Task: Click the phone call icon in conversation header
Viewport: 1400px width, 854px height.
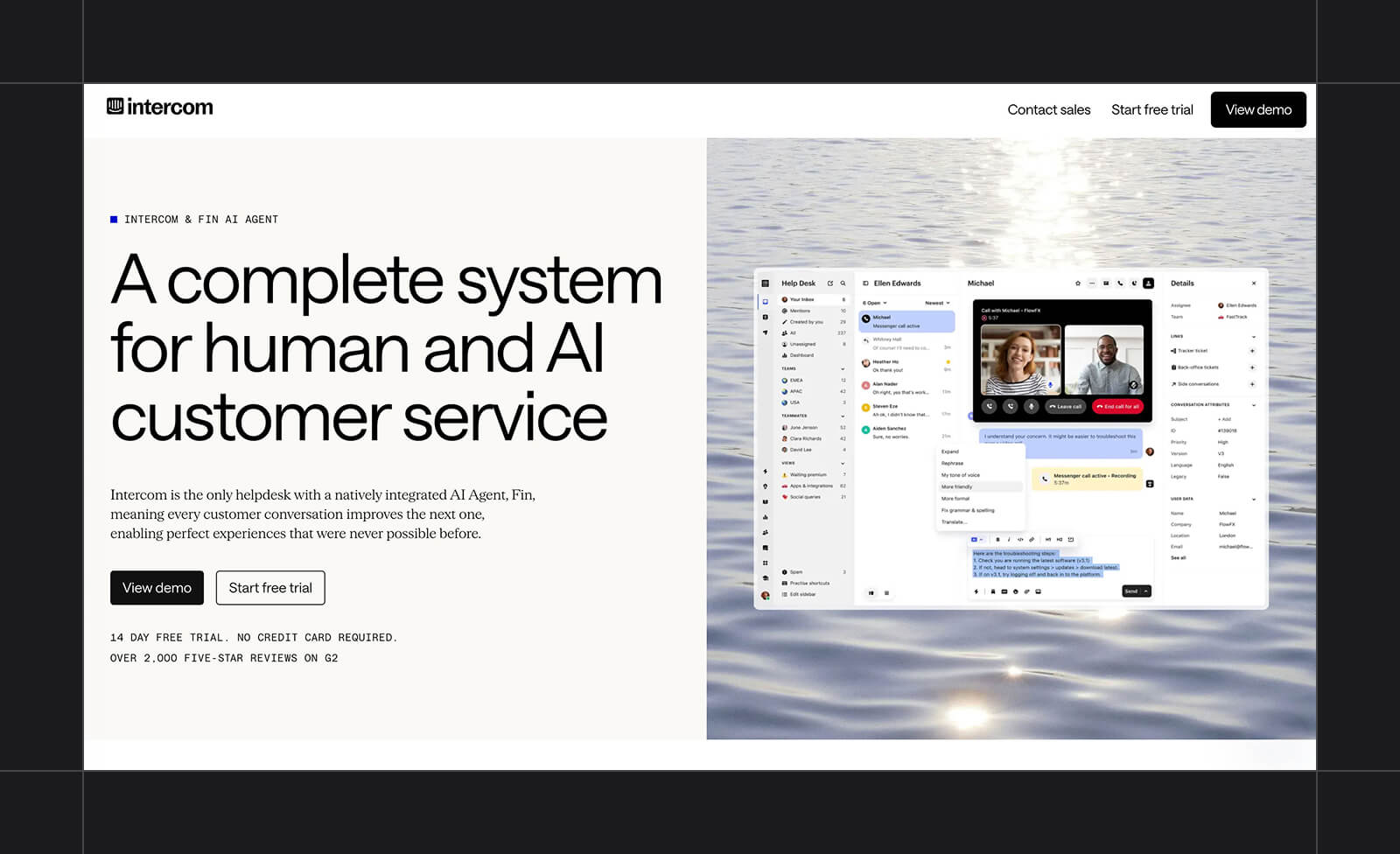Action: coord(1120,283)
